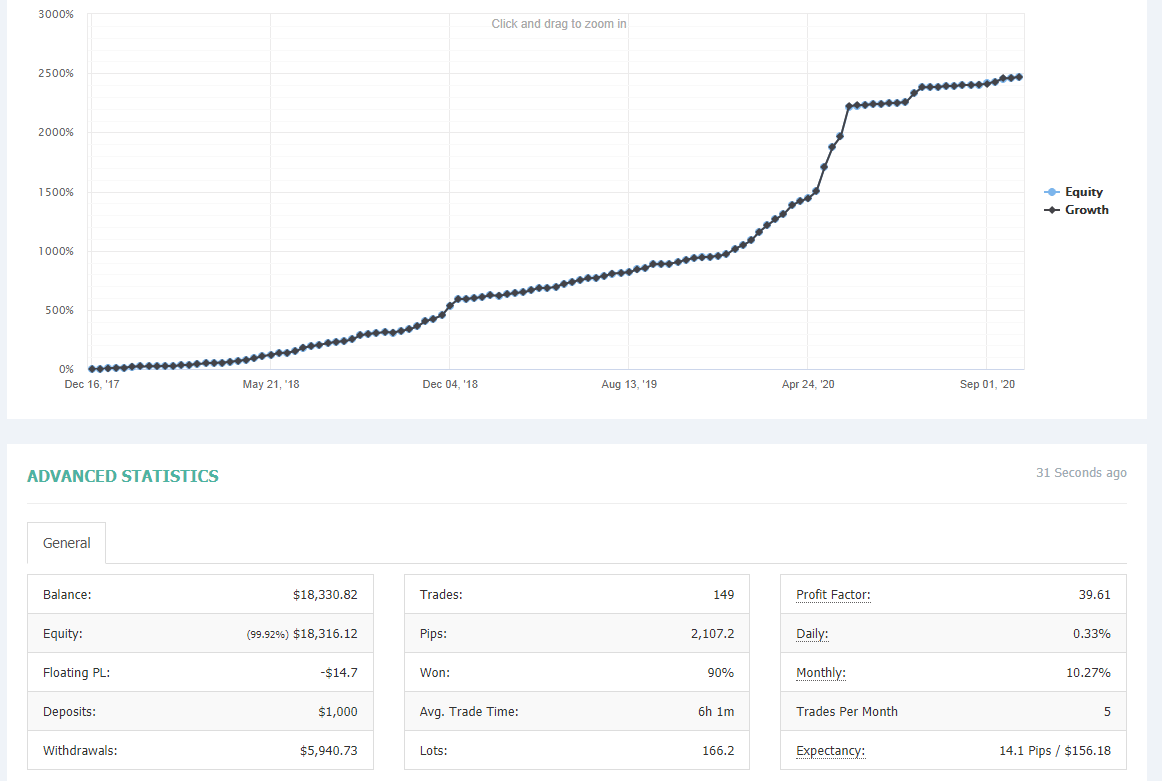Click the Withdrawals value $5,940.73
This screenshot has width=1162, height=781.
point(328,751)
